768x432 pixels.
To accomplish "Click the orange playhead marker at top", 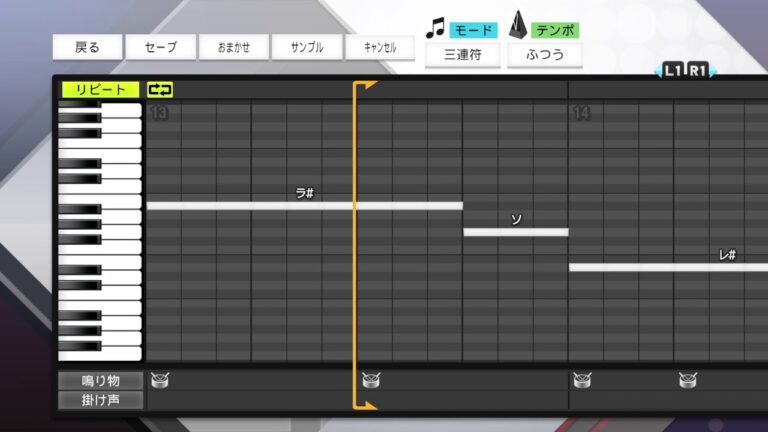I will (x=366, y=86).
